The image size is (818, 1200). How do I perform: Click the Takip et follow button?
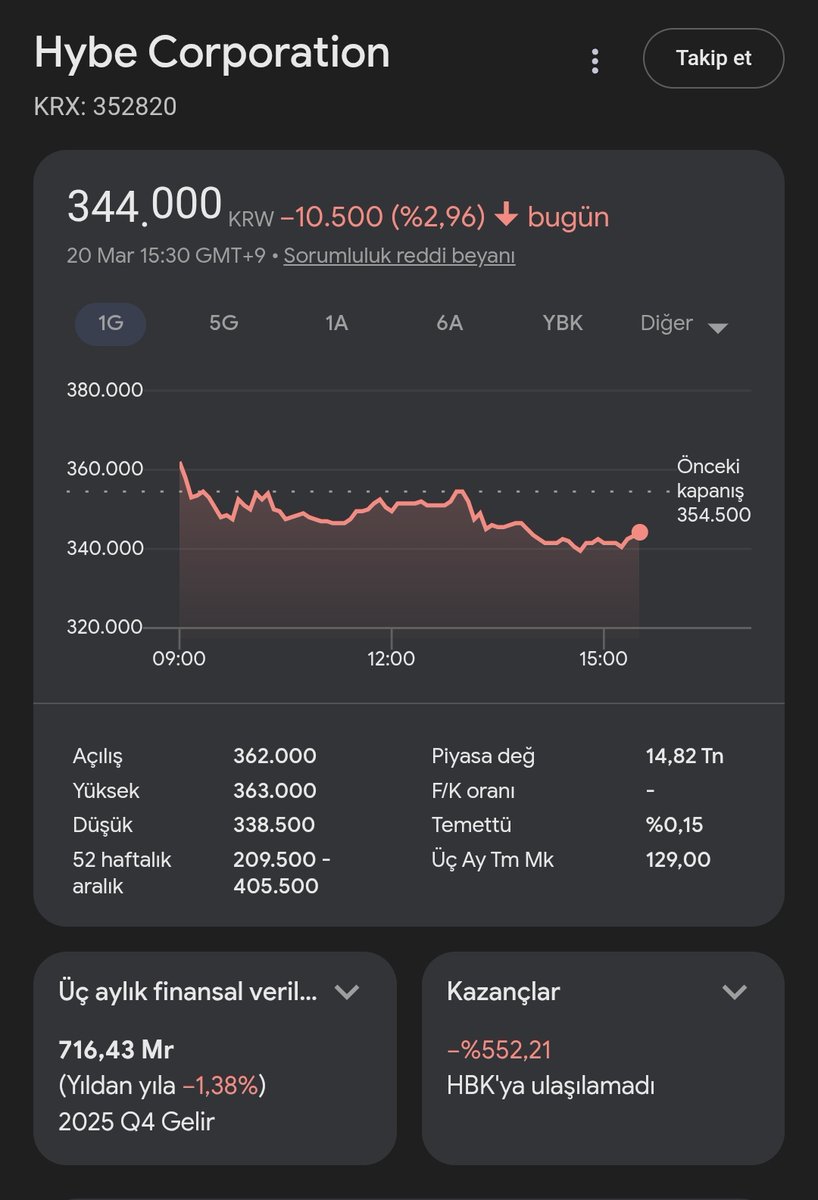pos(713,58)
